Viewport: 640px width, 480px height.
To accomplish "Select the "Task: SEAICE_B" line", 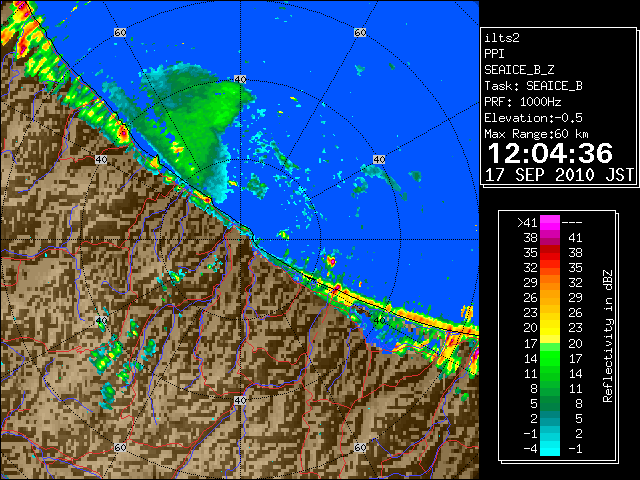I will (x=533, y=86).
